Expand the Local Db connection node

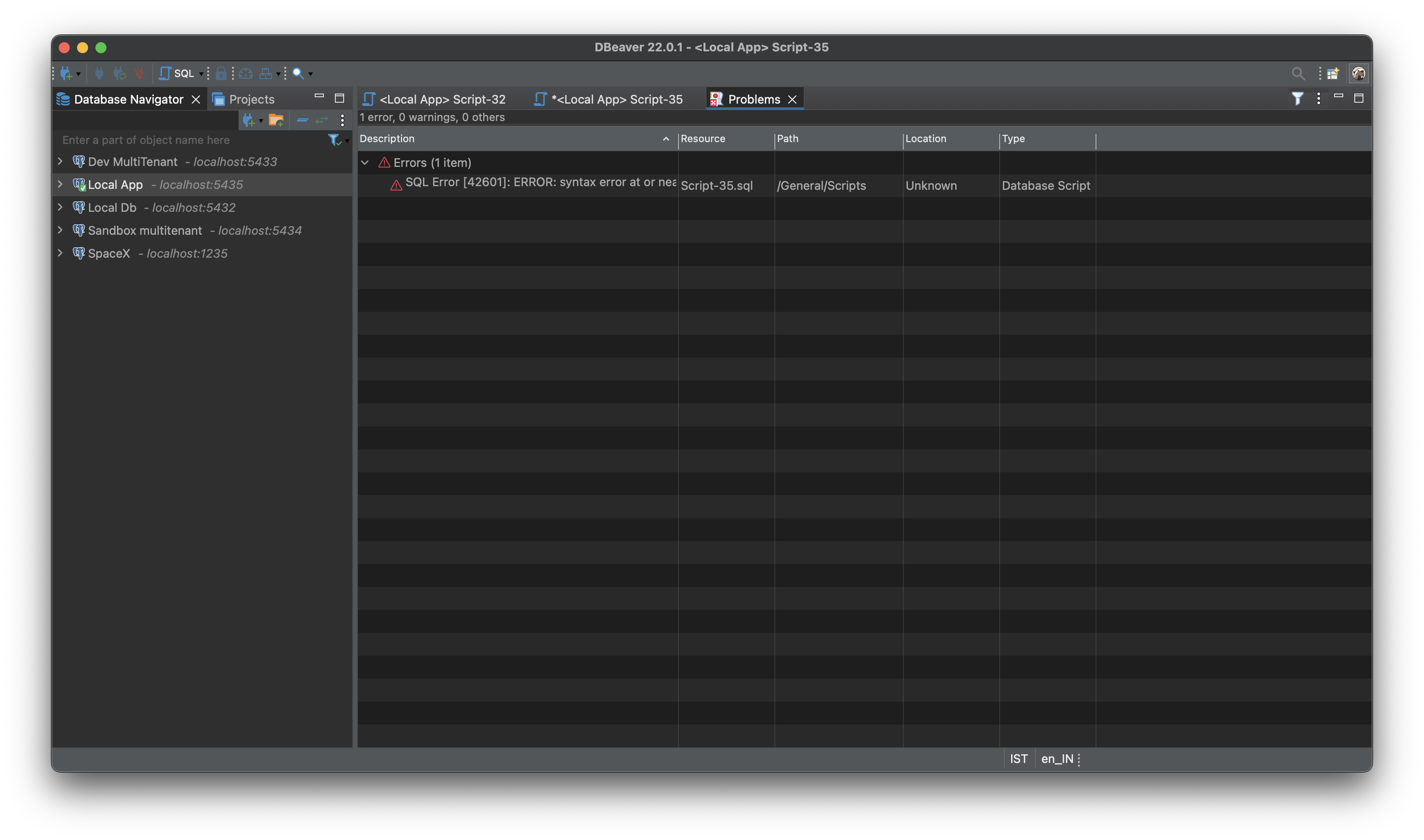(60, 207)
